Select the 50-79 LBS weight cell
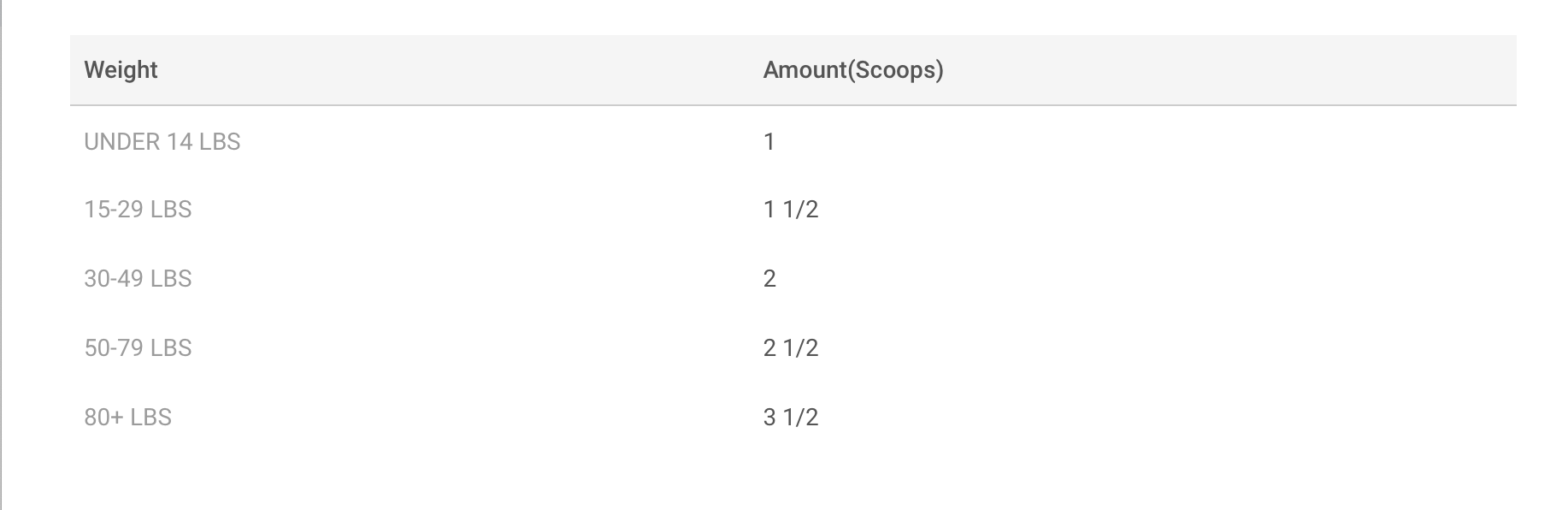The image size is (1568, 510). pyautogui.click(x=138, y=348)
